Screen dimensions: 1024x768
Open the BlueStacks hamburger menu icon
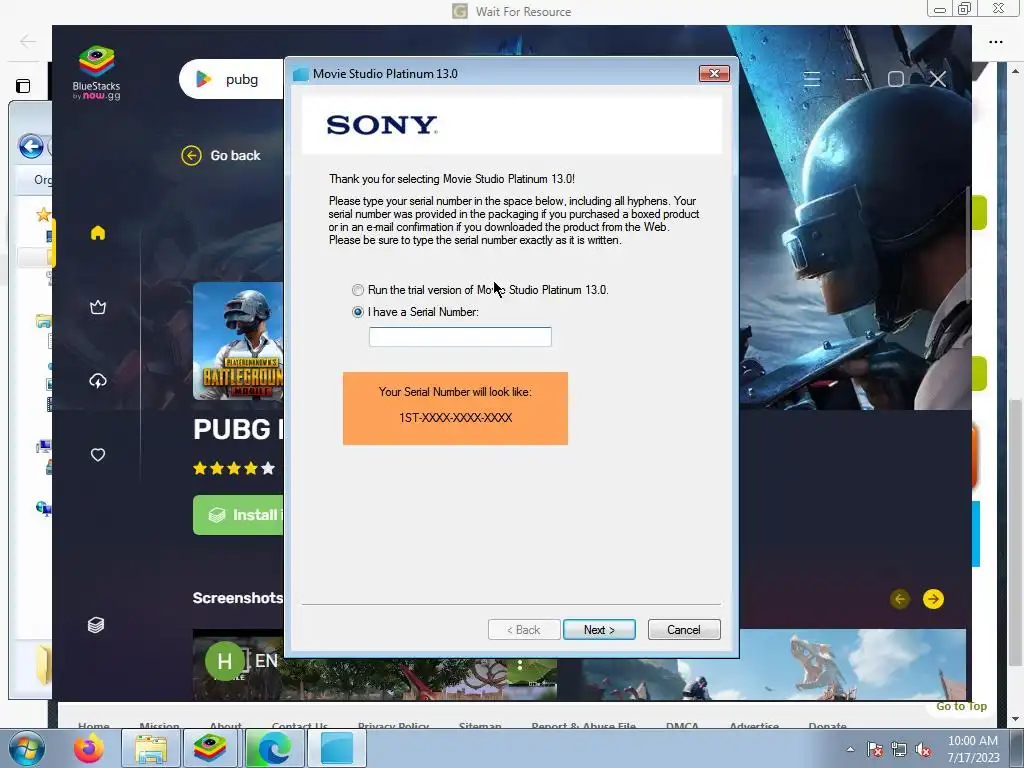coord(812,79)
